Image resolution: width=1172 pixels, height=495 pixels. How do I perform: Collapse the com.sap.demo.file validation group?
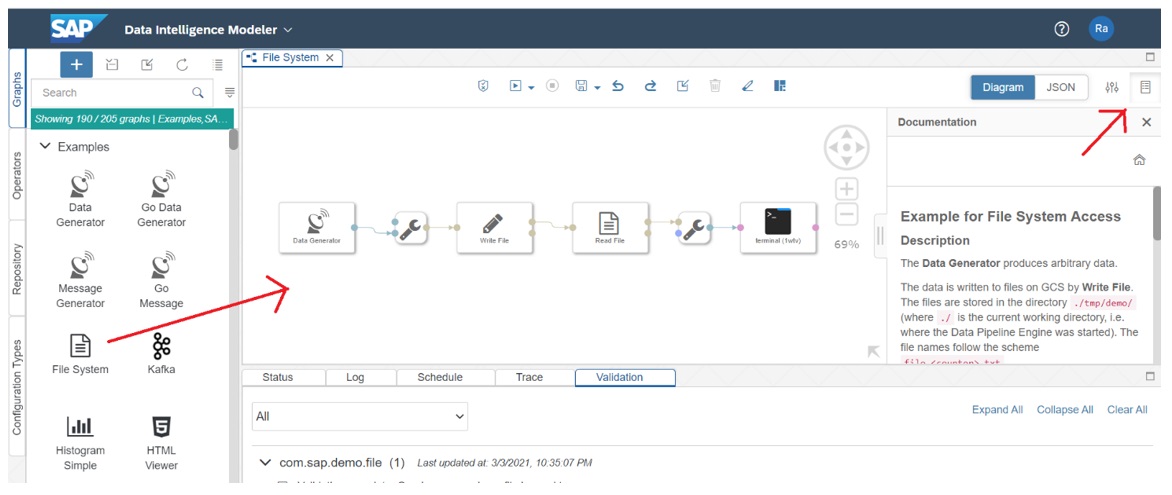[x=265, y=463]
